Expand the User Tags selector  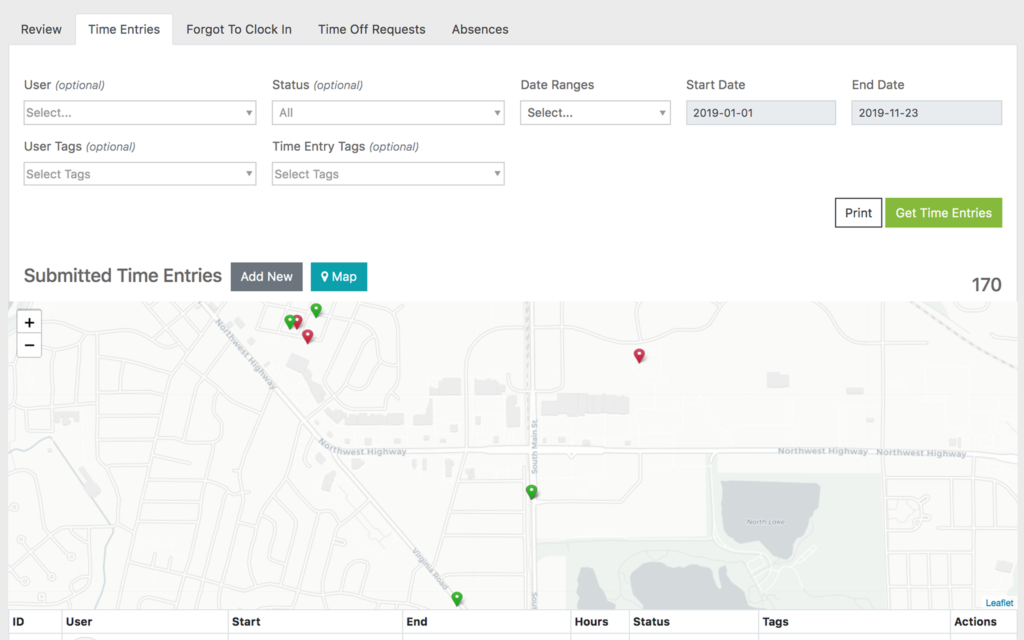(140, 174)
